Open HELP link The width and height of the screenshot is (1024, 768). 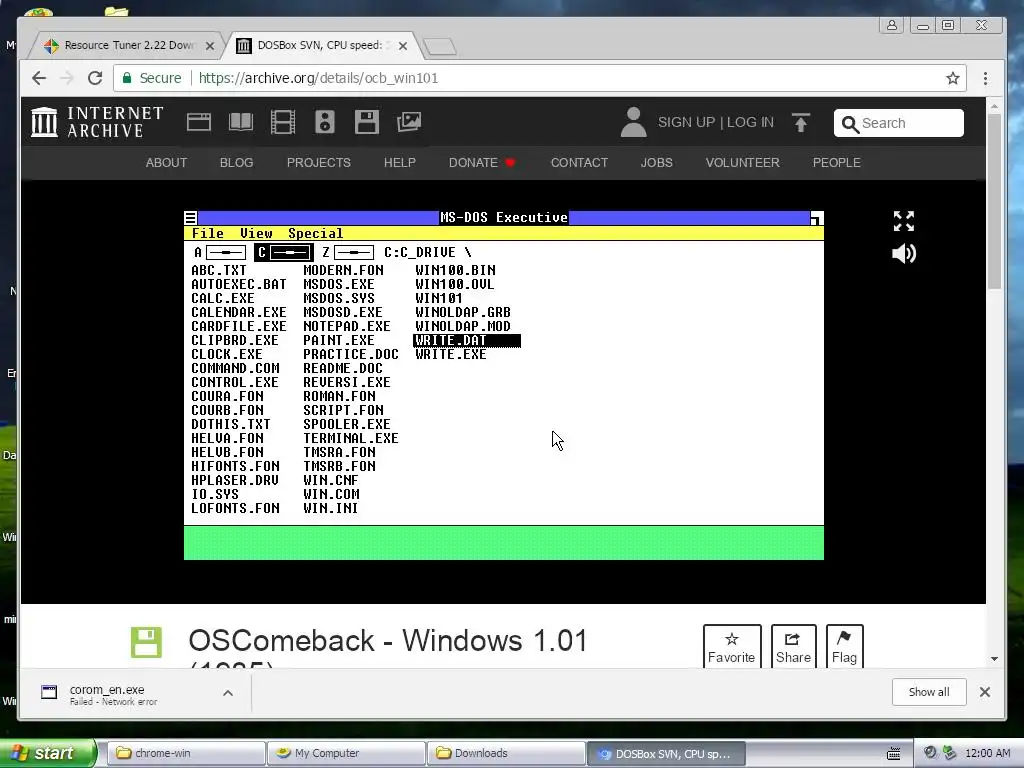[x=400, y=163]
